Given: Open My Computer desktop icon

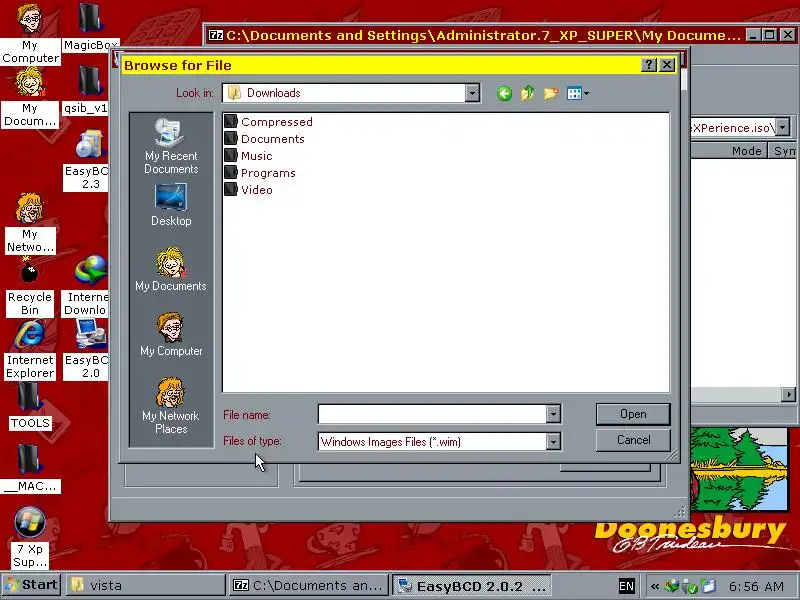Looking at the screenshot, I should [30, 33].
